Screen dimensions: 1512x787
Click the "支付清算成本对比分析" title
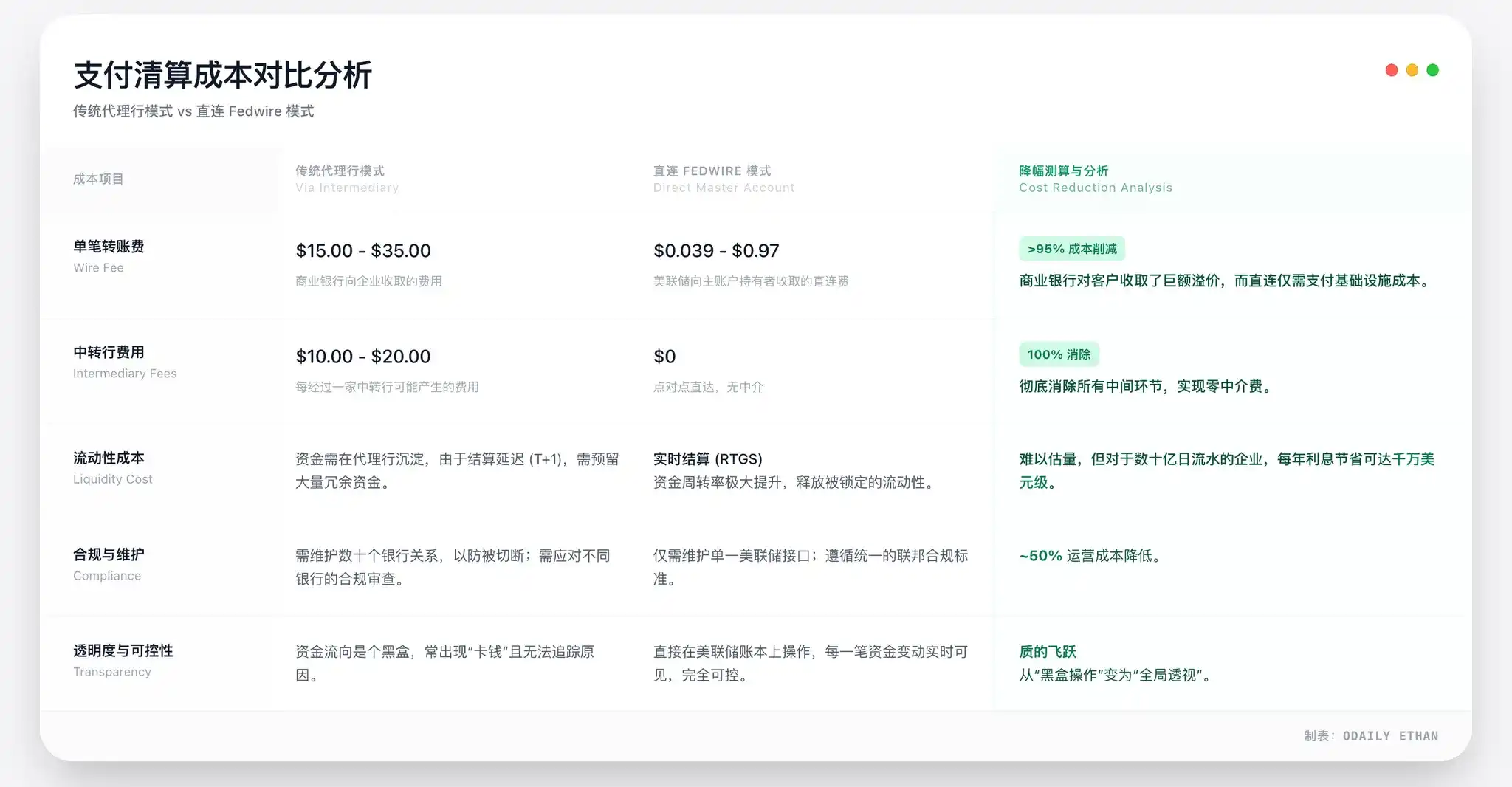[x=222, y=75]
